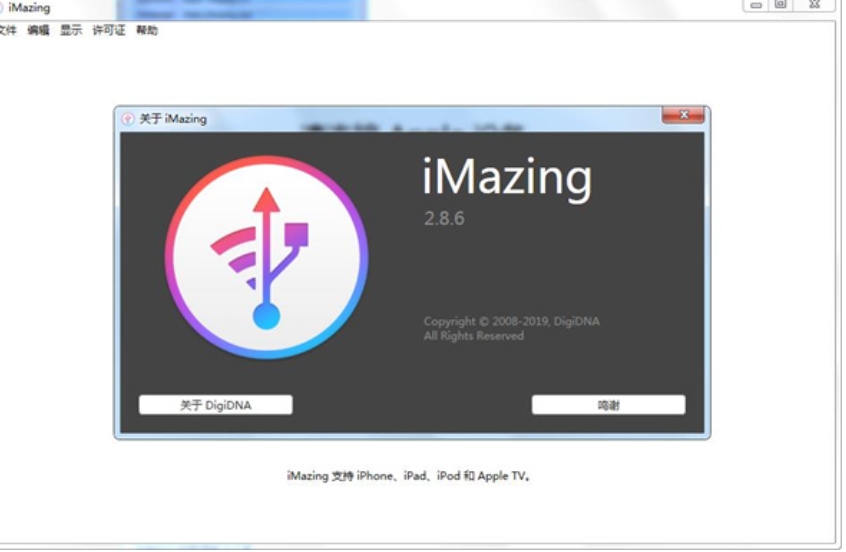This screenshot has width=846, height=552.
Task: Open the 编辑 menu
Action: click(38, 30)
